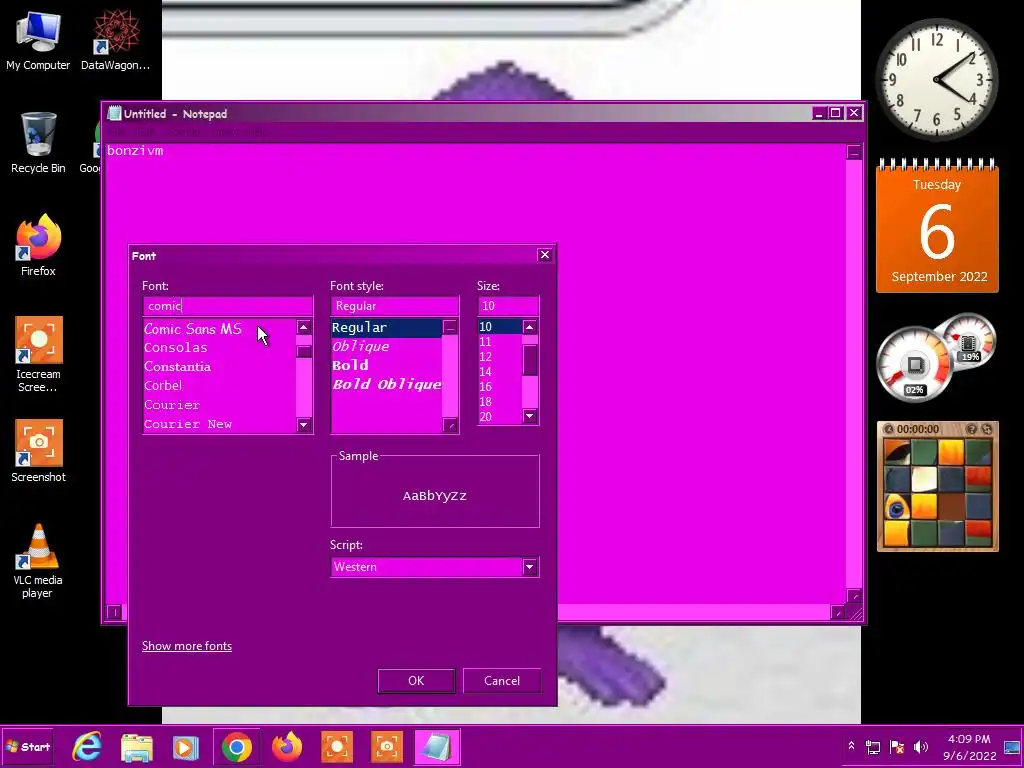Click the Notepad title bar icon
Image resolution: width=1024 pixels, height=768 pixels.
114,113
